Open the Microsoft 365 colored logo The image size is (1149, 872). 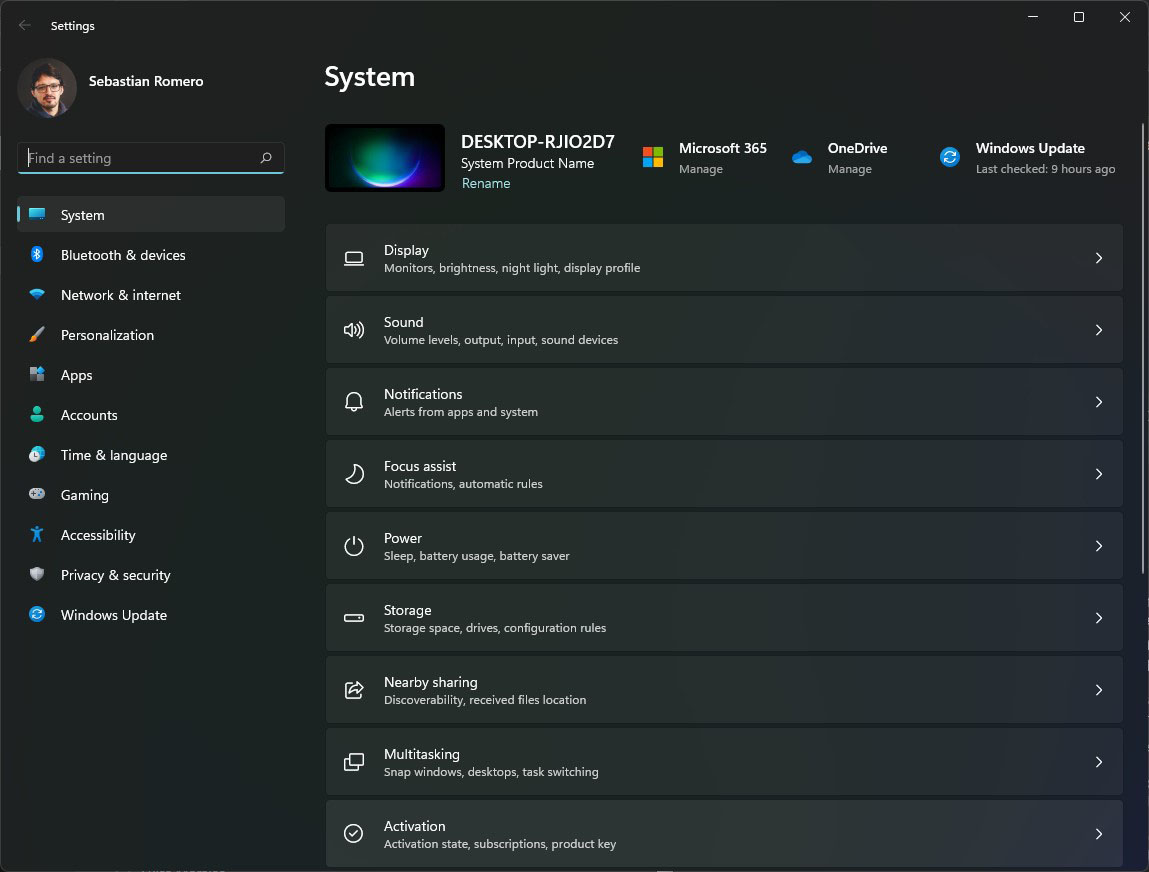(x=652, y=157)
